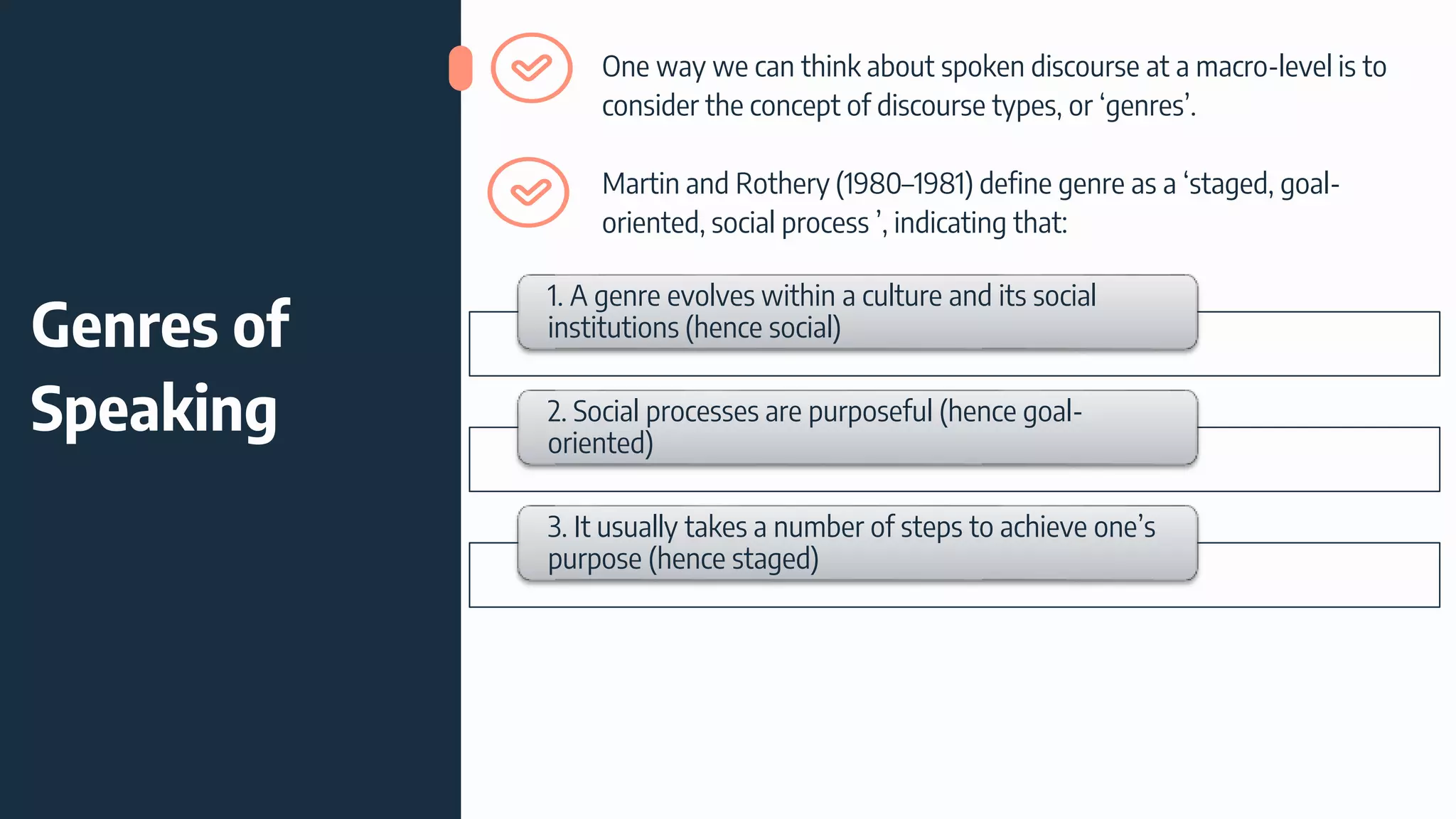
Task: Click the word 'Speaking' in the title
Action: click(154, 409)
